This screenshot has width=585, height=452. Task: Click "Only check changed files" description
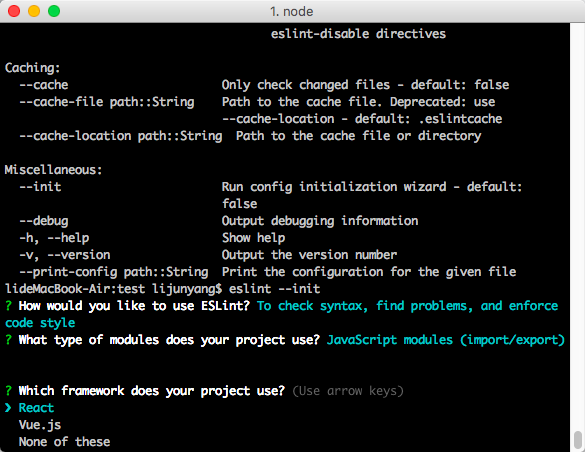pyautogui.click(x=306, y=85)
